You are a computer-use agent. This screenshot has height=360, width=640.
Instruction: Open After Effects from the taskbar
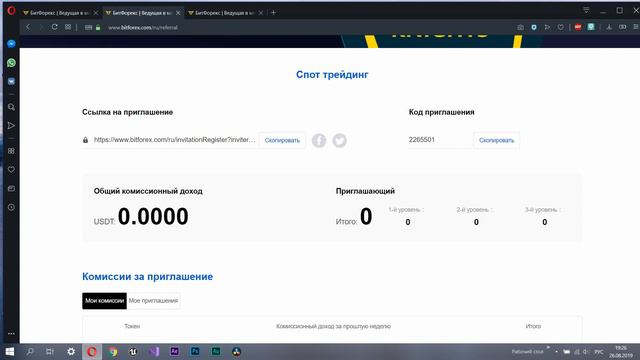[175, 351]
